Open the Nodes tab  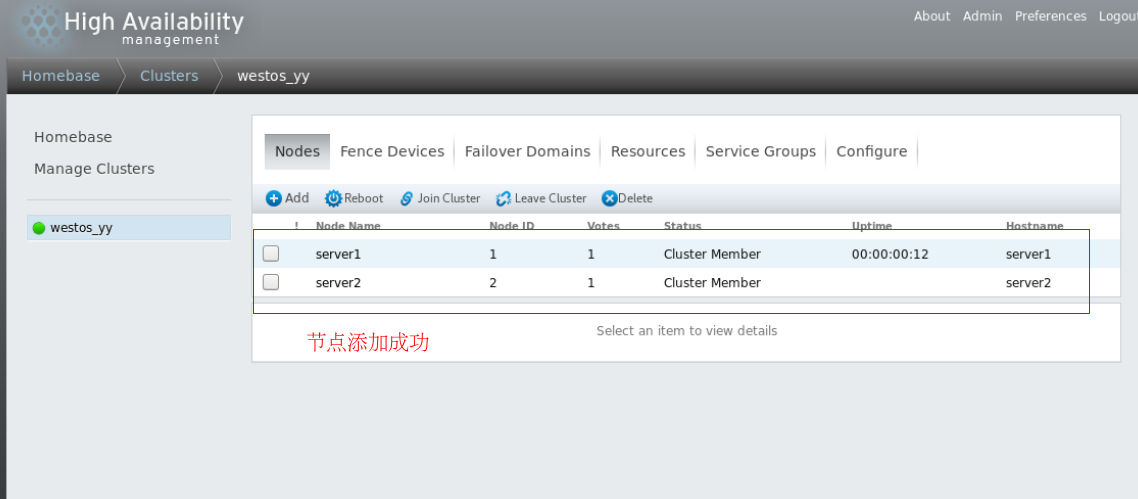click(298, 151)
